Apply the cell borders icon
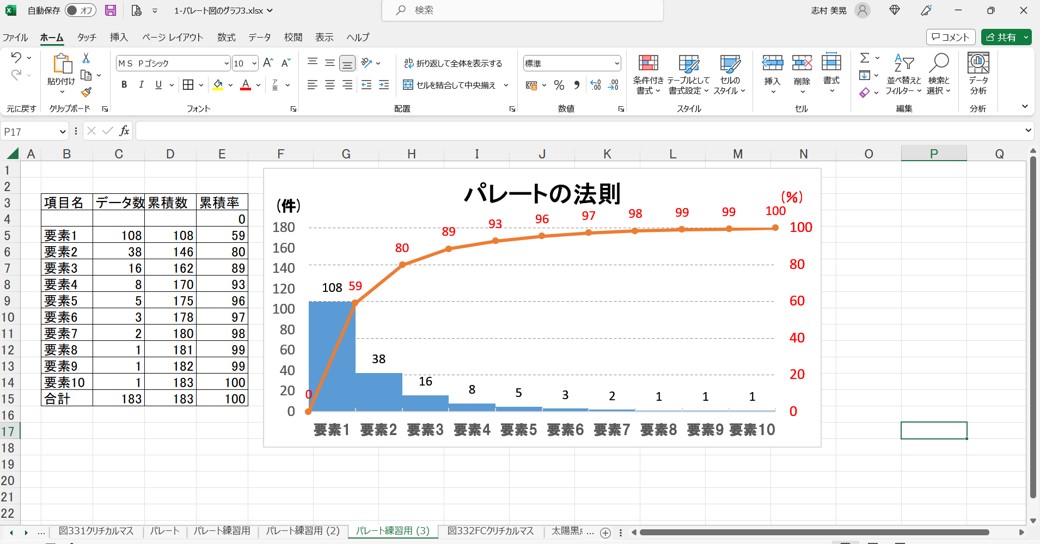The height and width of the screenshot is (544, 1040). click(x=188, y=85)
